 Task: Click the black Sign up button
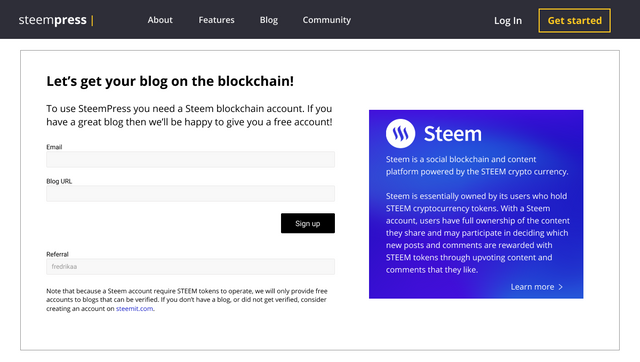click(x=308, y=223)
